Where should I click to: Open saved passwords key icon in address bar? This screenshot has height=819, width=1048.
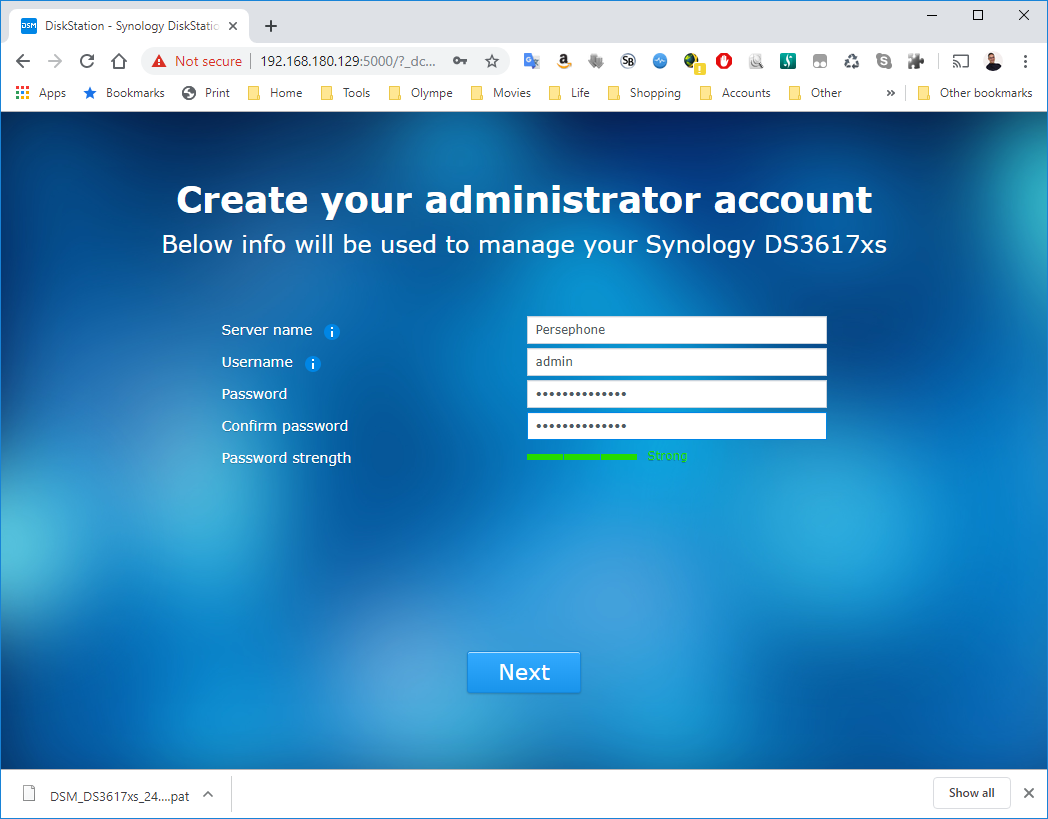click(460, 61)
